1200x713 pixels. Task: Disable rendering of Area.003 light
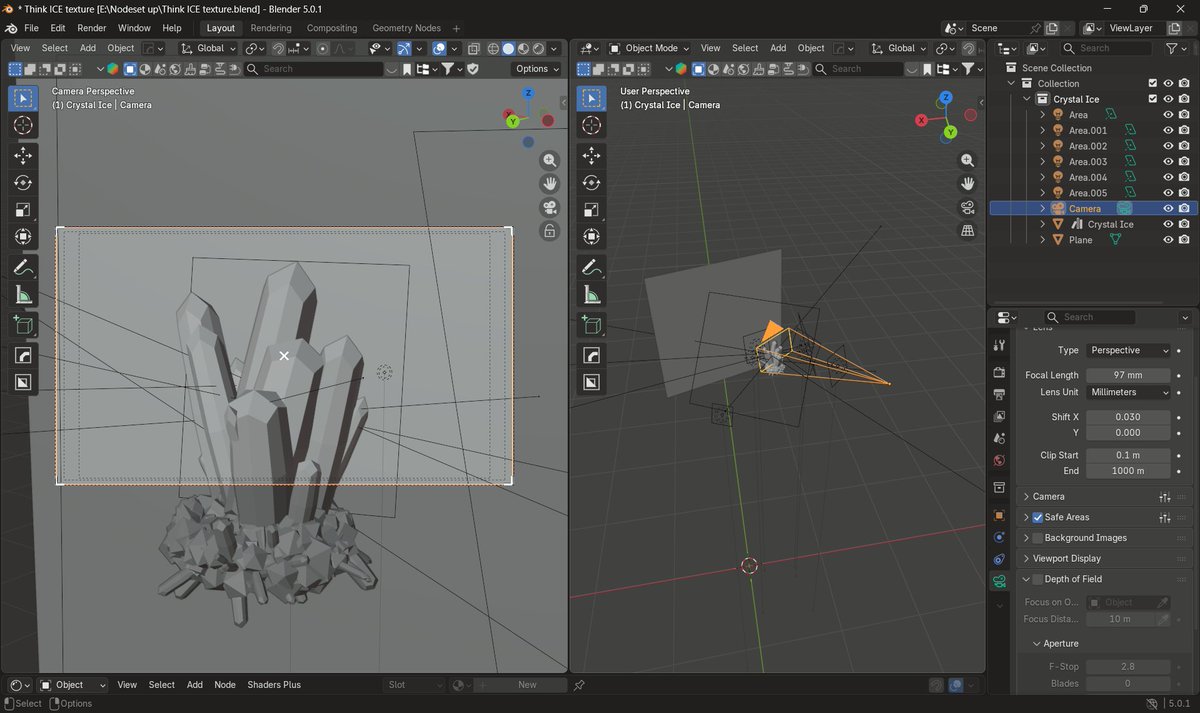click(1184, 161)
